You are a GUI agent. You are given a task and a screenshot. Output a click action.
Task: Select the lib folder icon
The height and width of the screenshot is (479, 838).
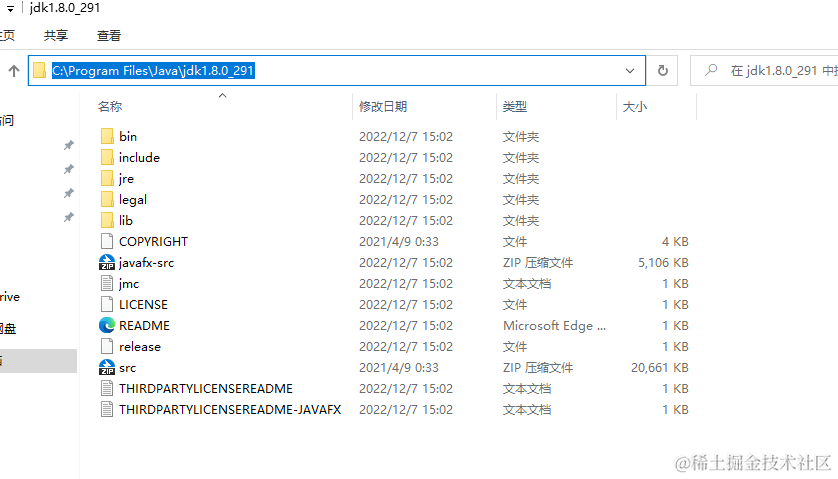pyautogui.click(x=107, y=220)
